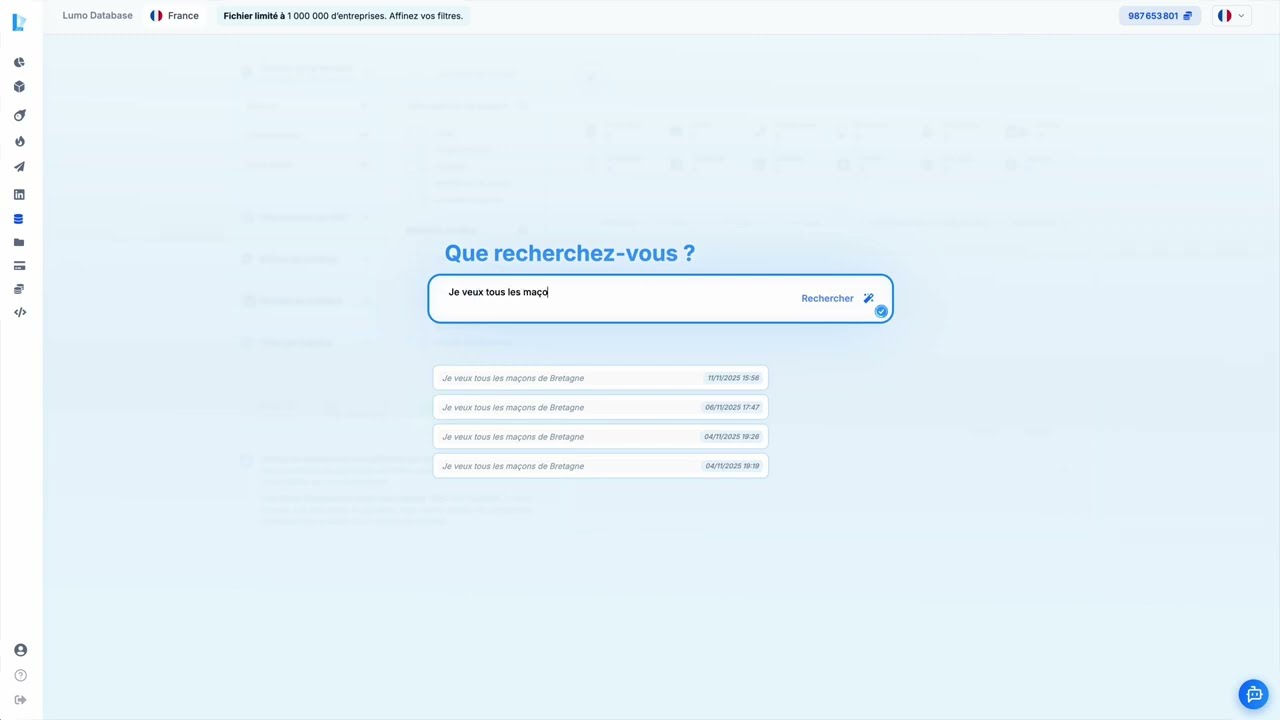The width and height of the screenshot is (1280, 720).
Task: Open the chat support widget
Action: [x=1254, y=694]
